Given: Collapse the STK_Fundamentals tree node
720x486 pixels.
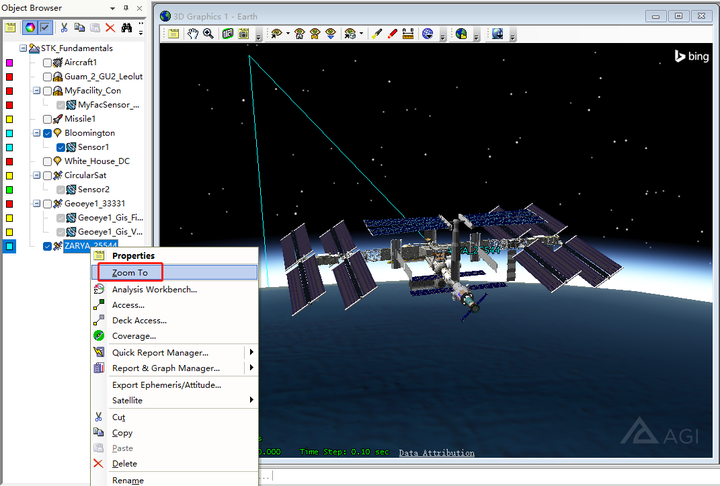Looking at the screenshot, I should 23,48.
